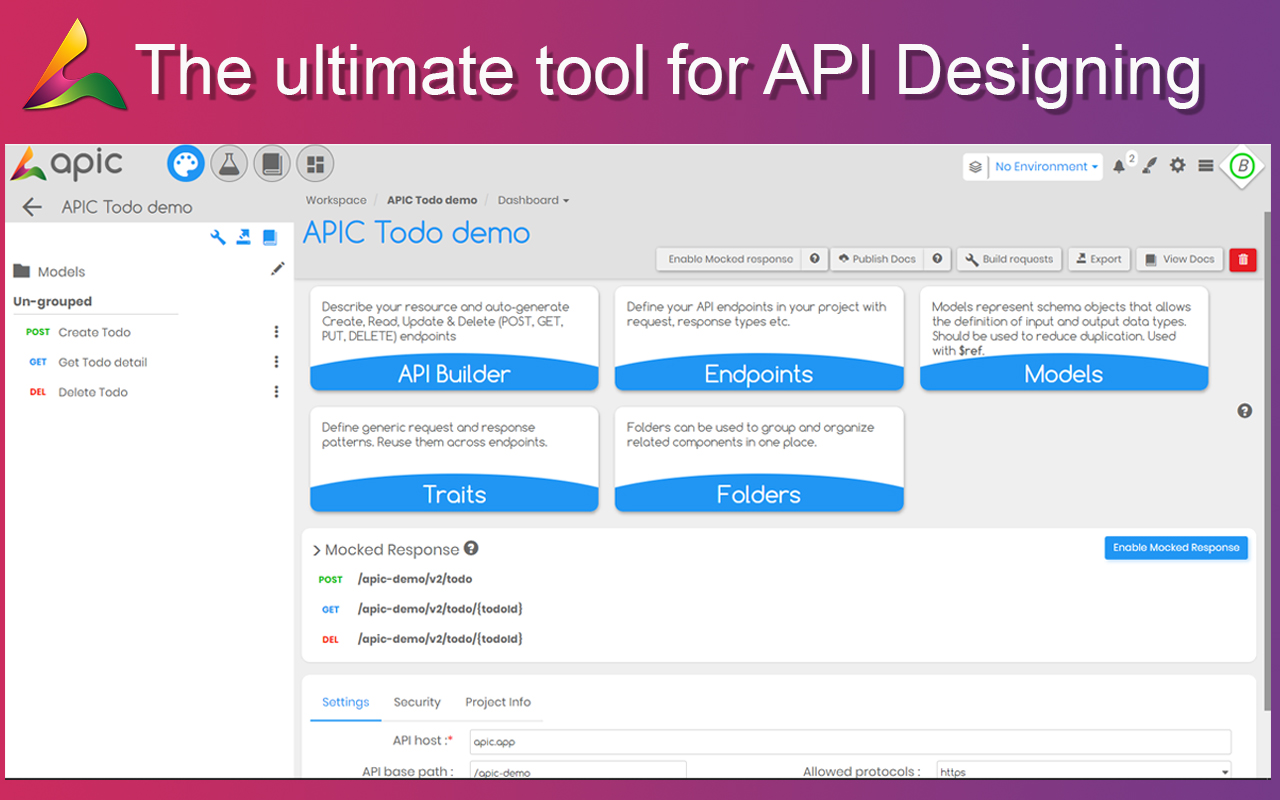Open the Designer palette icon

186,163
